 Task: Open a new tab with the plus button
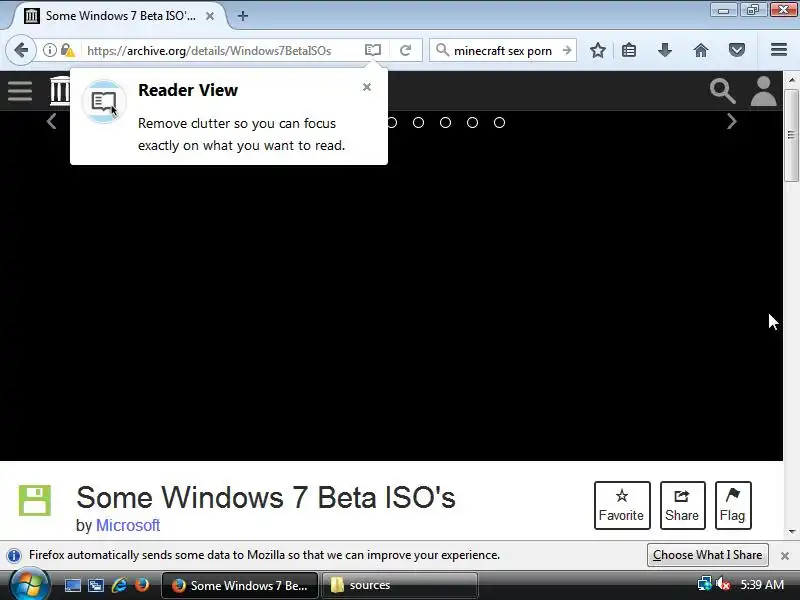click(243, 16)
